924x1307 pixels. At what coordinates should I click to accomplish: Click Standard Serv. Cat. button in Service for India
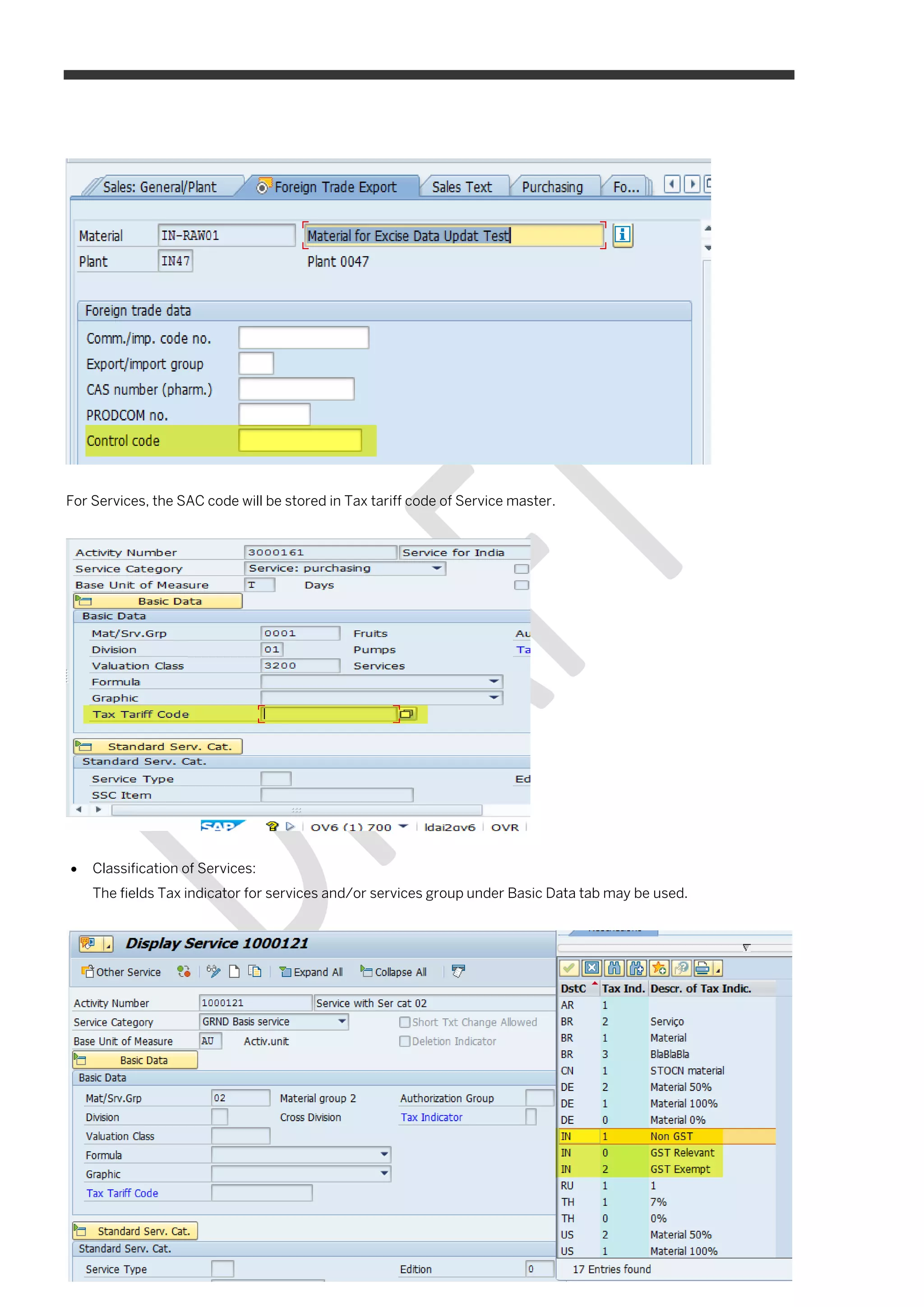pos(158,746)
